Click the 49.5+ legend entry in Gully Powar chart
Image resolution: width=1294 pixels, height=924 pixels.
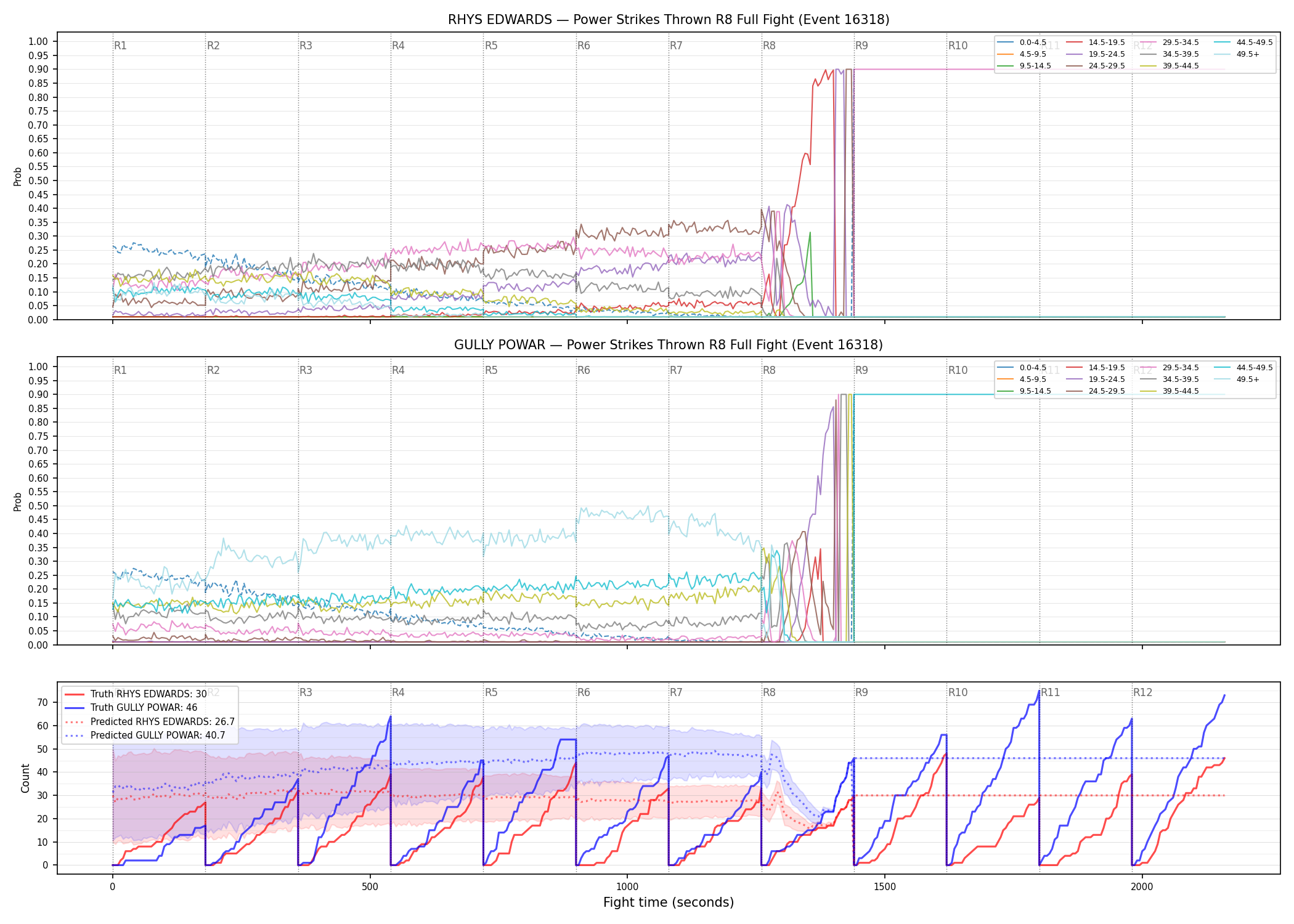(1237, 379)
